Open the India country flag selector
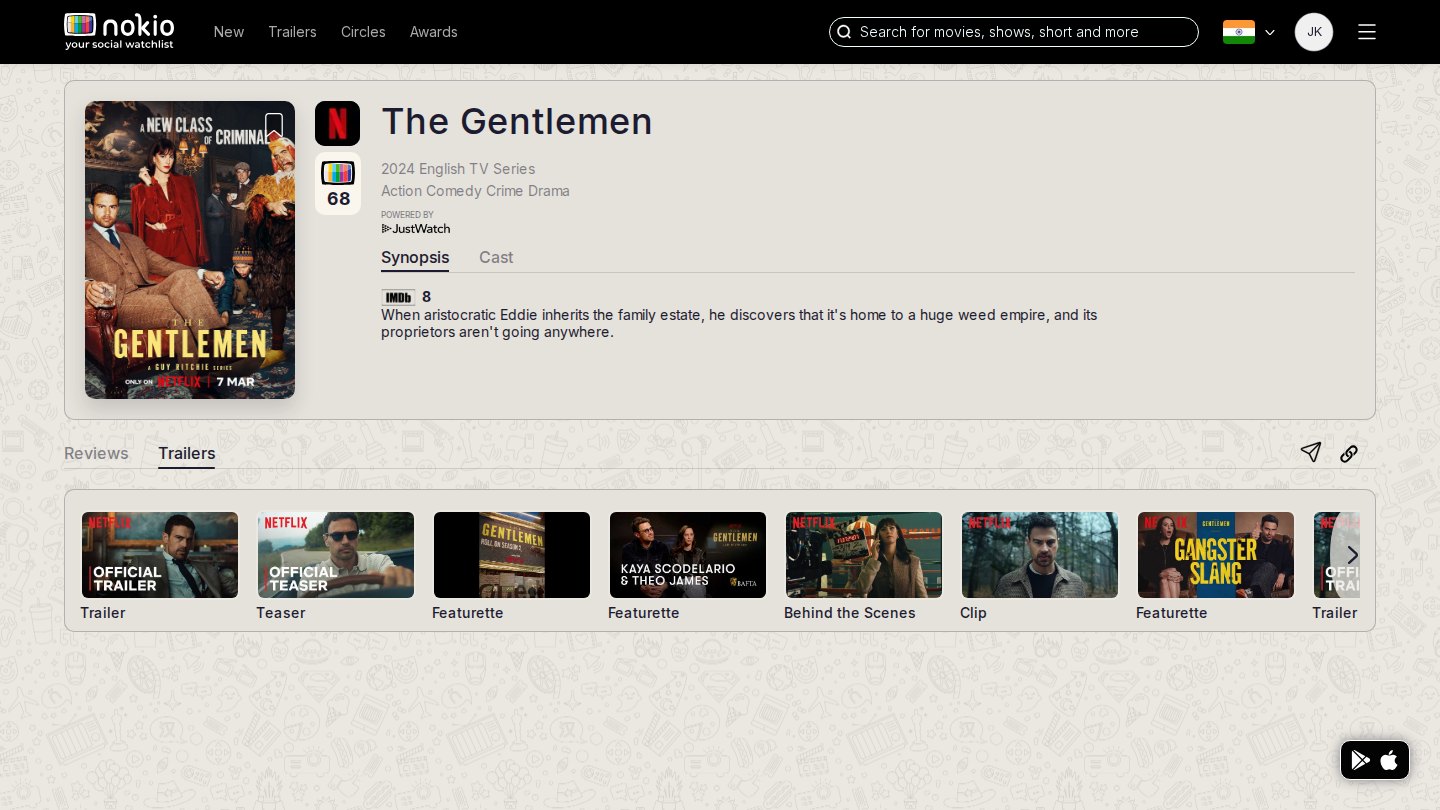The height and width of the screenshot is (810, 1440). (x=1239, y=32)
